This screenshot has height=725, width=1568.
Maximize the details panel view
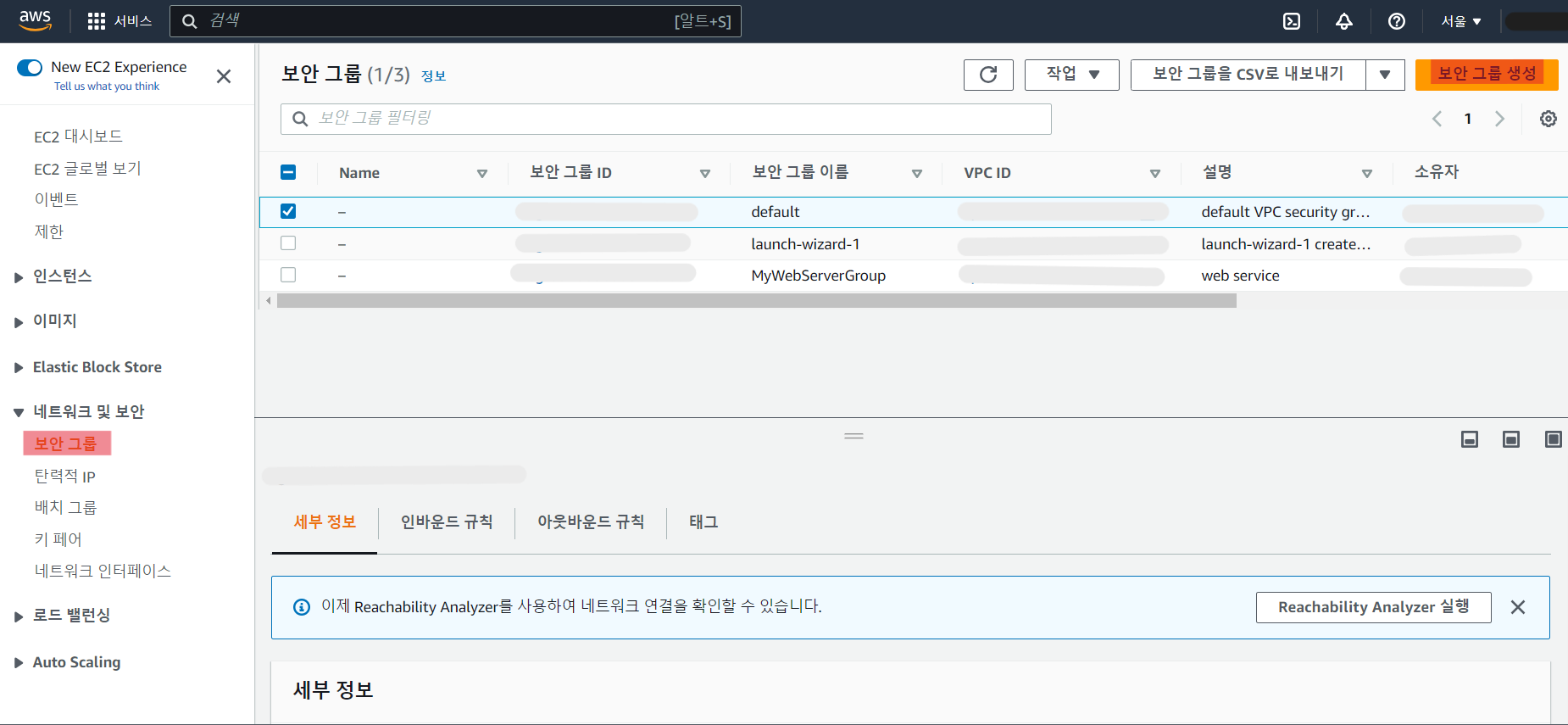point(1553,439)
